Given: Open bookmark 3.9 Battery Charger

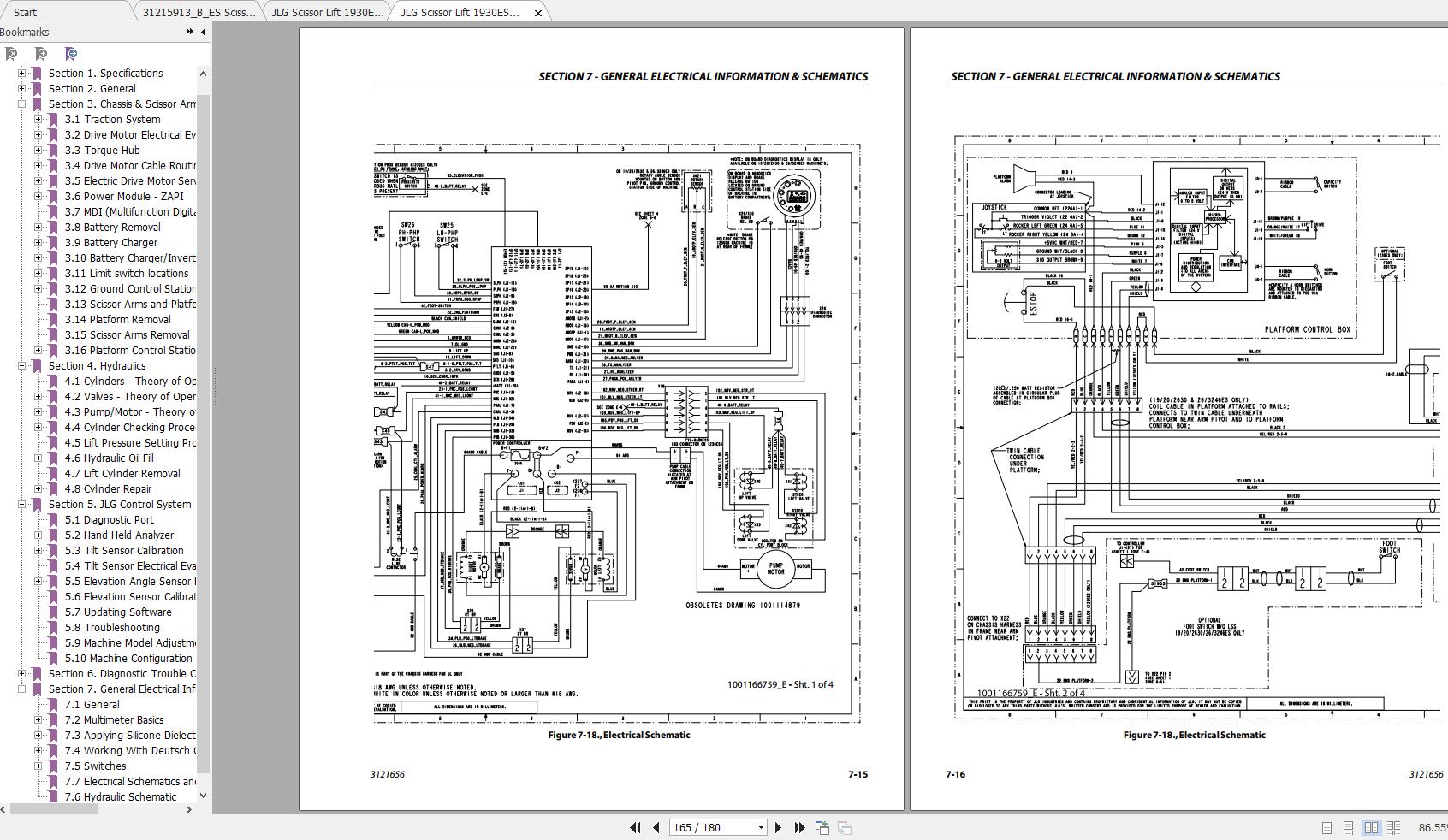Looking at the screenshot, I should tap(110, 242).
